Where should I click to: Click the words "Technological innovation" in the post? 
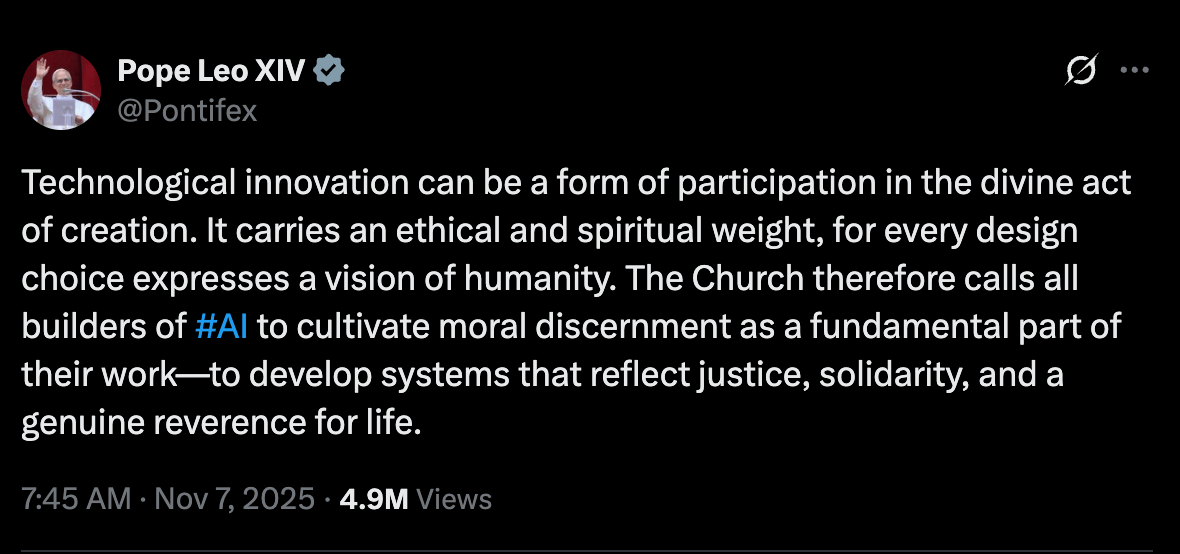coord(214,184)
